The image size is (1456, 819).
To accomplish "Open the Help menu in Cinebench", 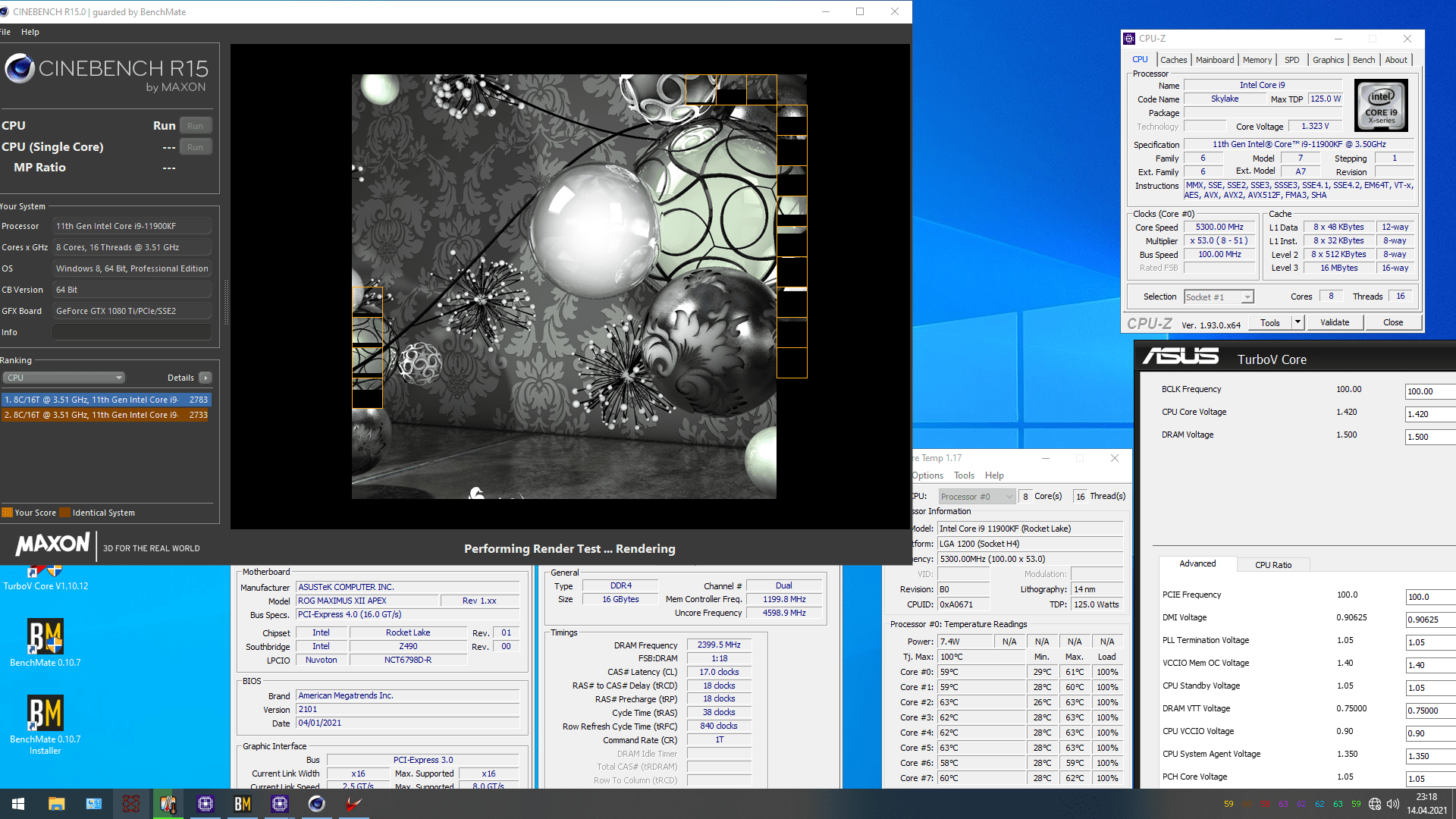I will coord(30,32).
